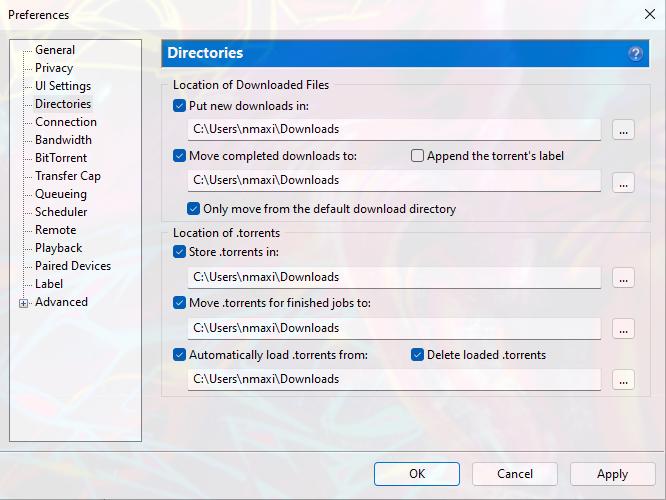
Task: Click the 'Put new downloads in' path field
Action: tap(394, 130)
